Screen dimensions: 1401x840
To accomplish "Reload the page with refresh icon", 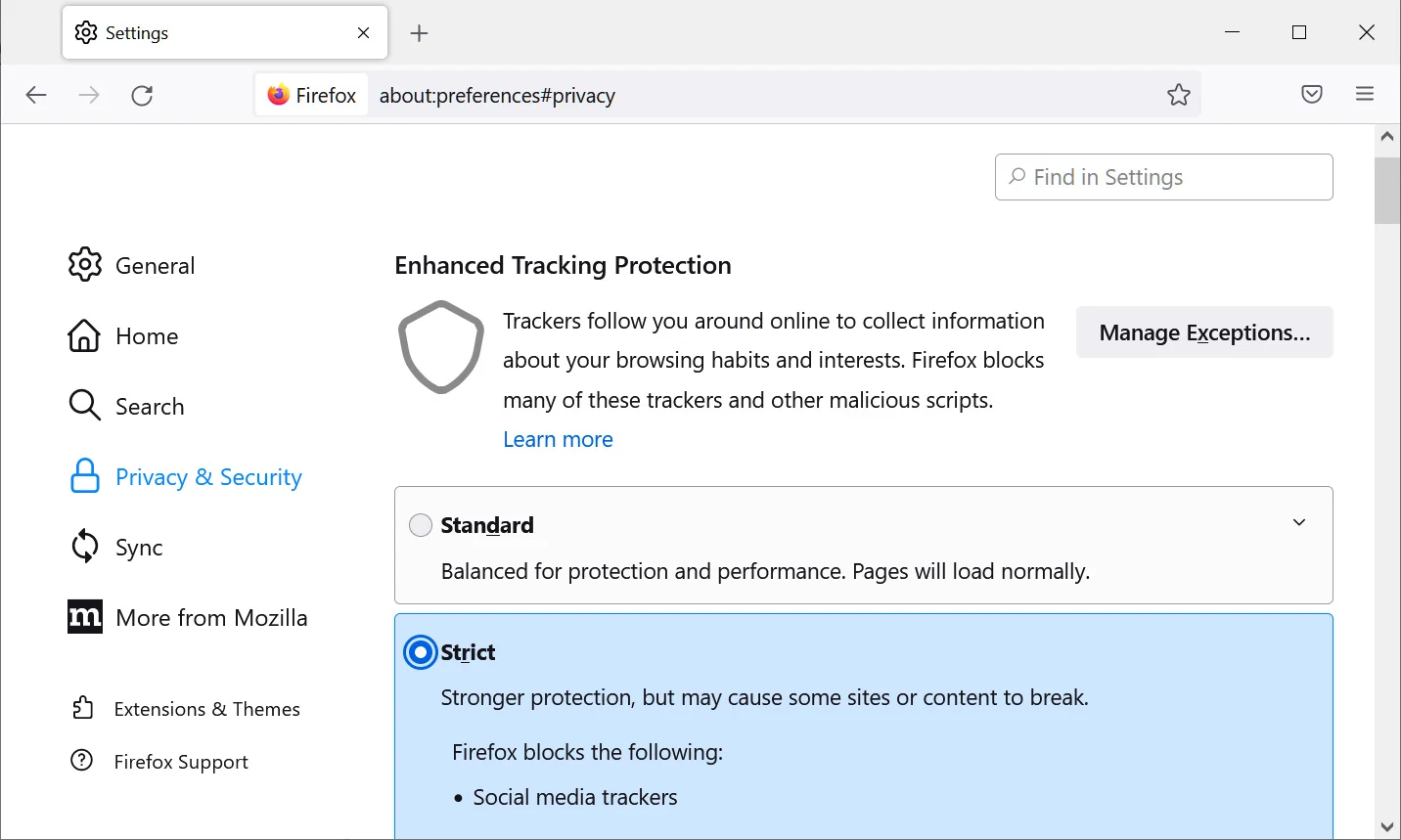I will coord(142,95).
